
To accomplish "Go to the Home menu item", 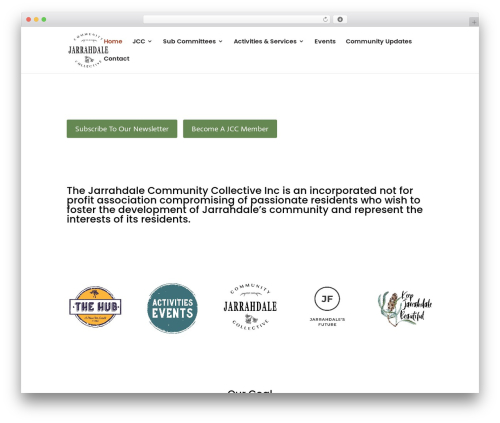I will [x=113, y=41].
